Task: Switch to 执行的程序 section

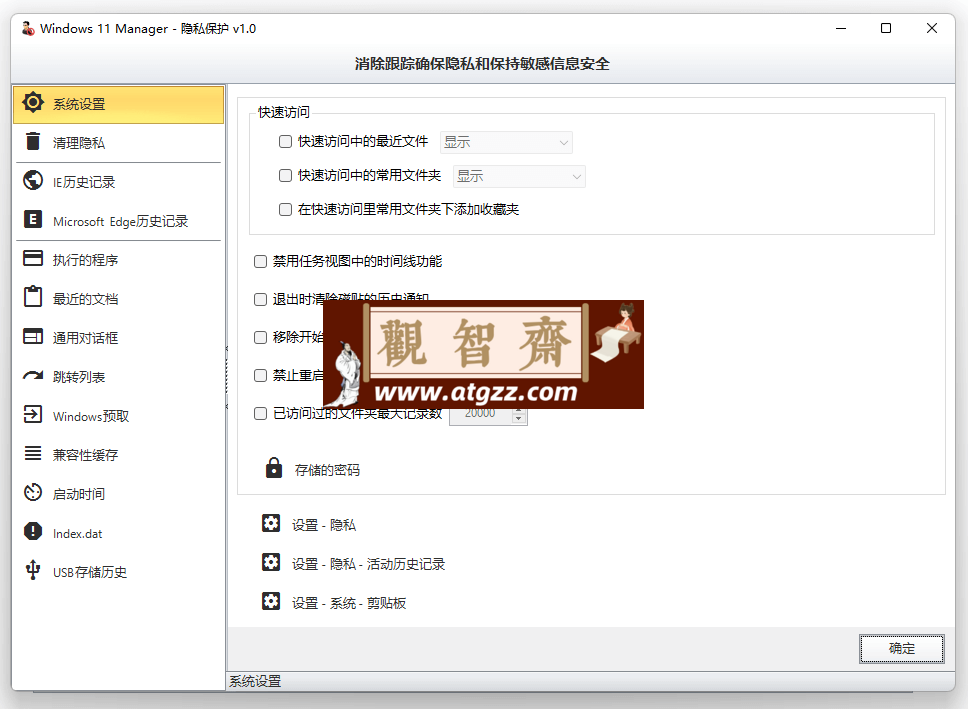Action: point(119,259)
